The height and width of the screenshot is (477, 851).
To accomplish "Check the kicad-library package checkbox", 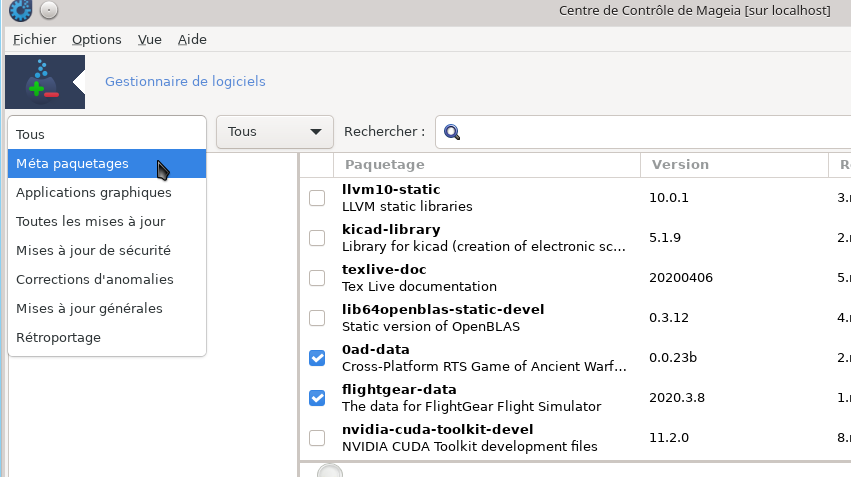I will click(317, 238).
